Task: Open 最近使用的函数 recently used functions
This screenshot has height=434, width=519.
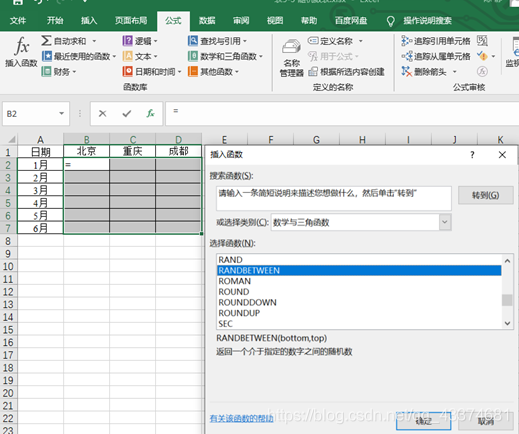Action: pyautogui.click(x=79, y=56)
